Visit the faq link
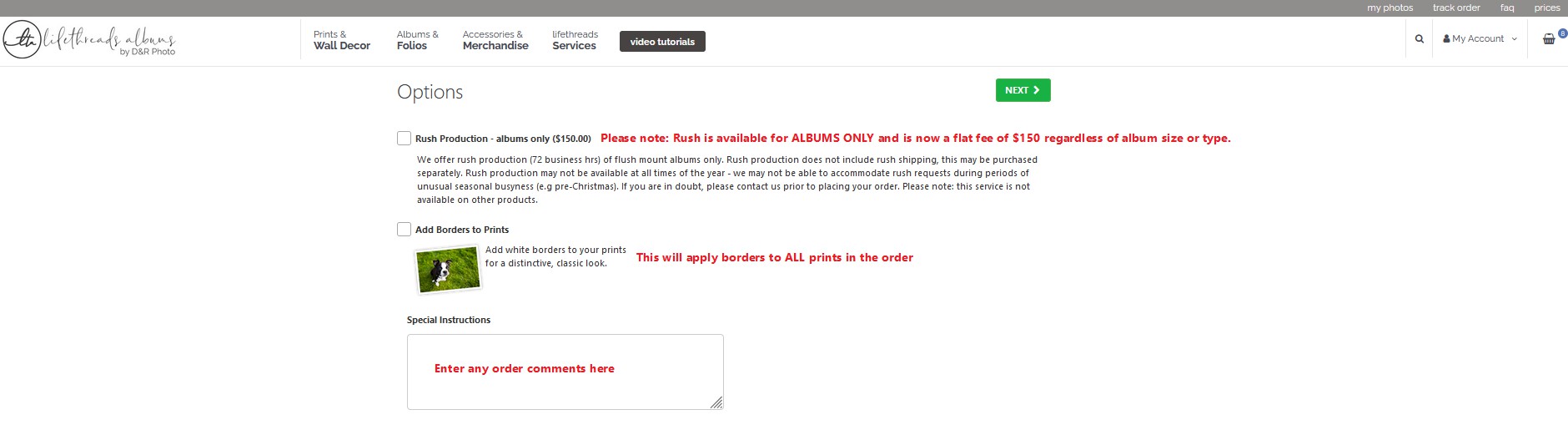Screen dimensions: 1568x425 (x=1507, y=8)
